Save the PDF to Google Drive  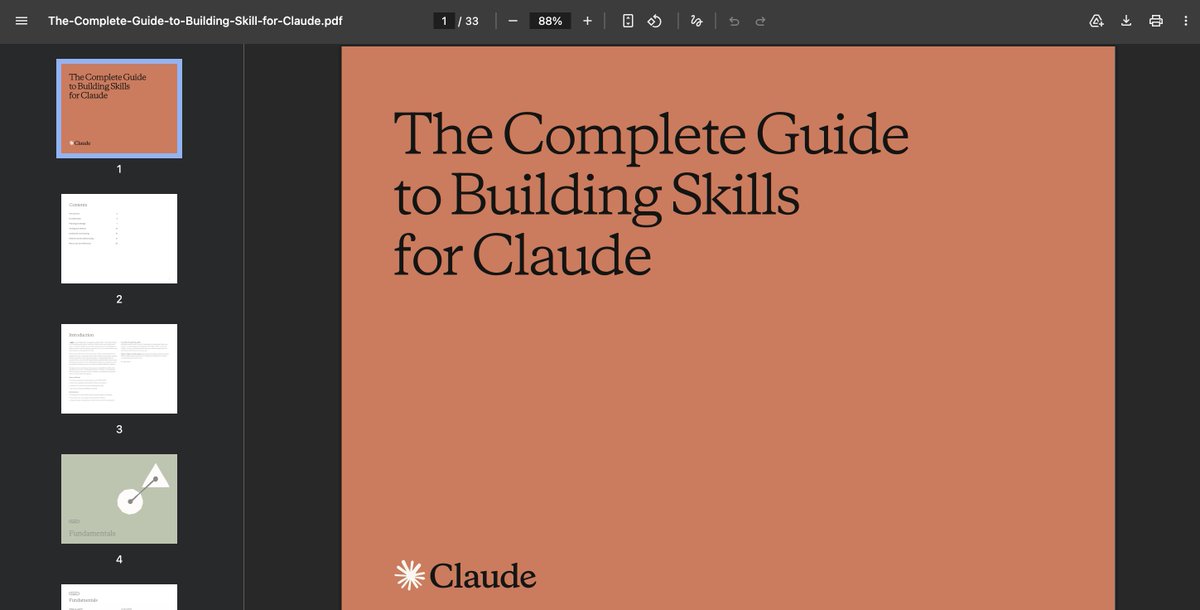[x=1096, y=20]
